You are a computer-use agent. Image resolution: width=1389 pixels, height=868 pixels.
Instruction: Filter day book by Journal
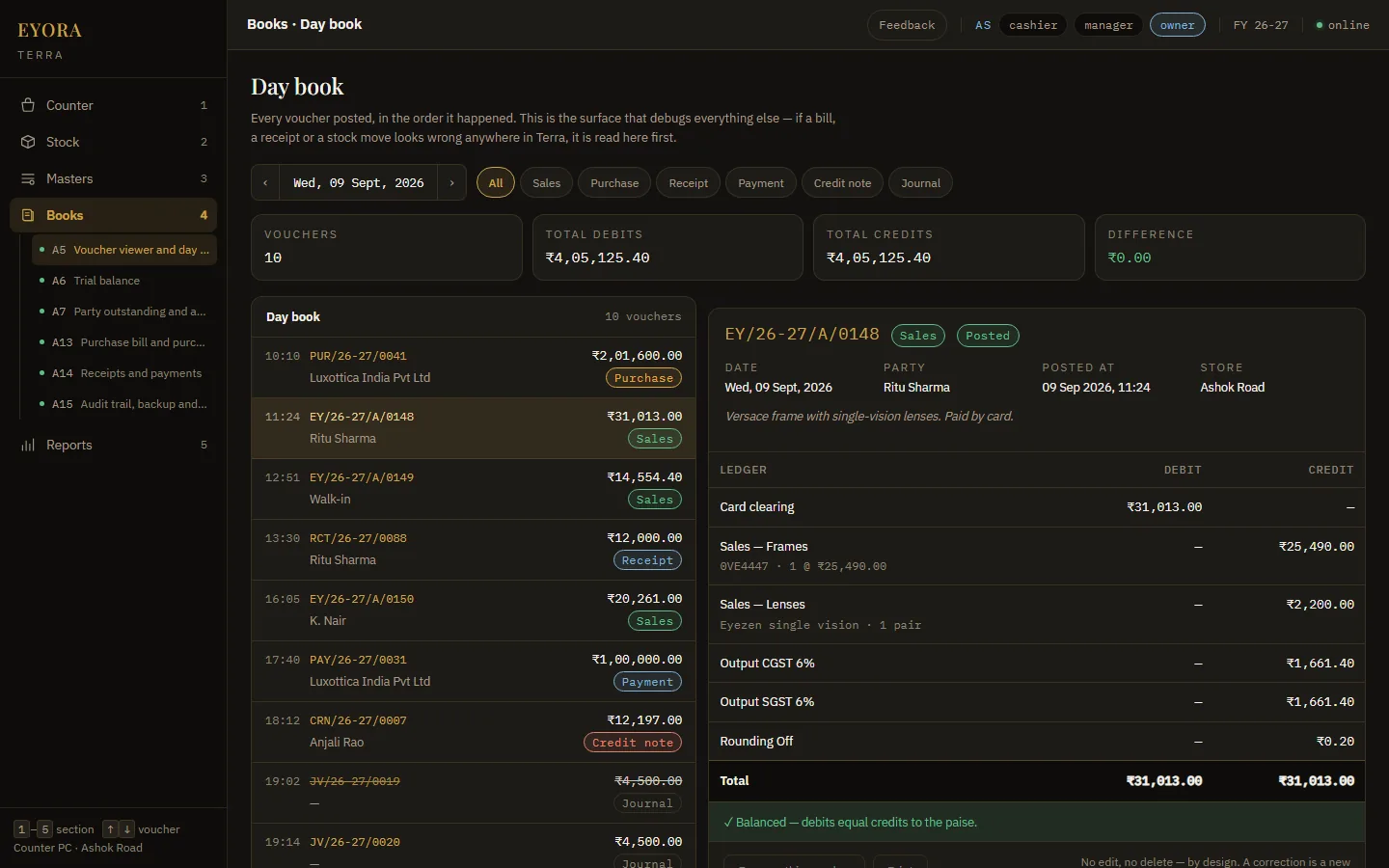click(x=920, y=182)
